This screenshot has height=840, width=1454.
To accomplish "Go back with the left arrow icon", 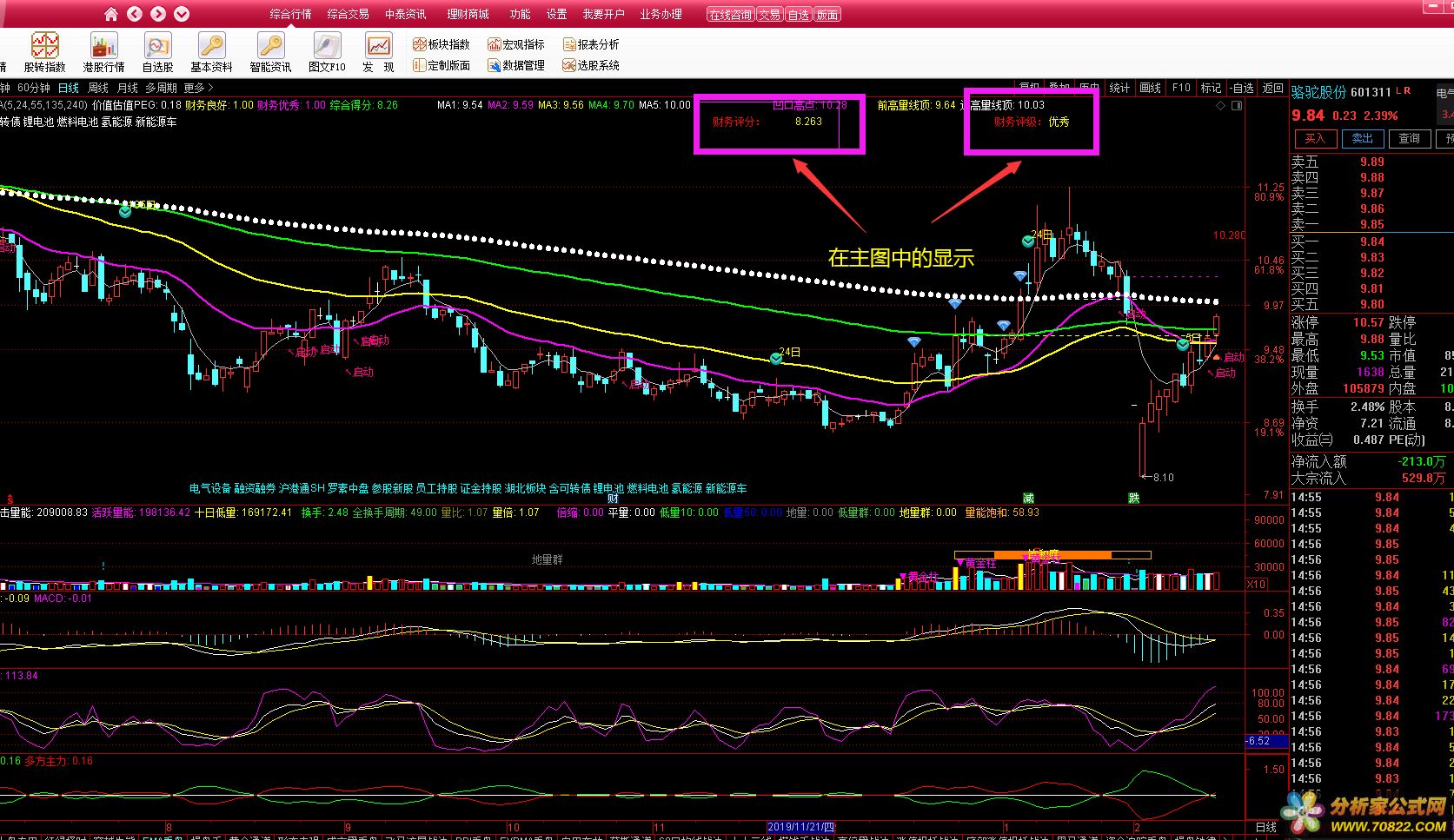I will click(x=134, y=14).
